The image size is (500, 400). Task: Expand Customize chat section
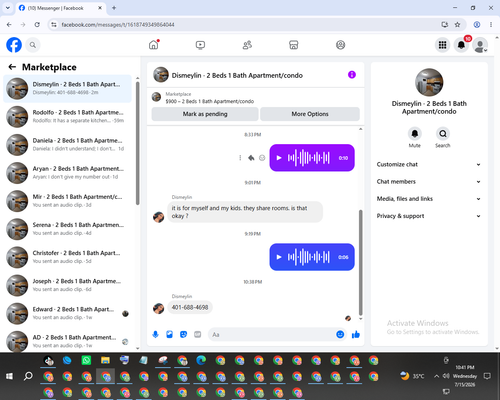point(429,164)
